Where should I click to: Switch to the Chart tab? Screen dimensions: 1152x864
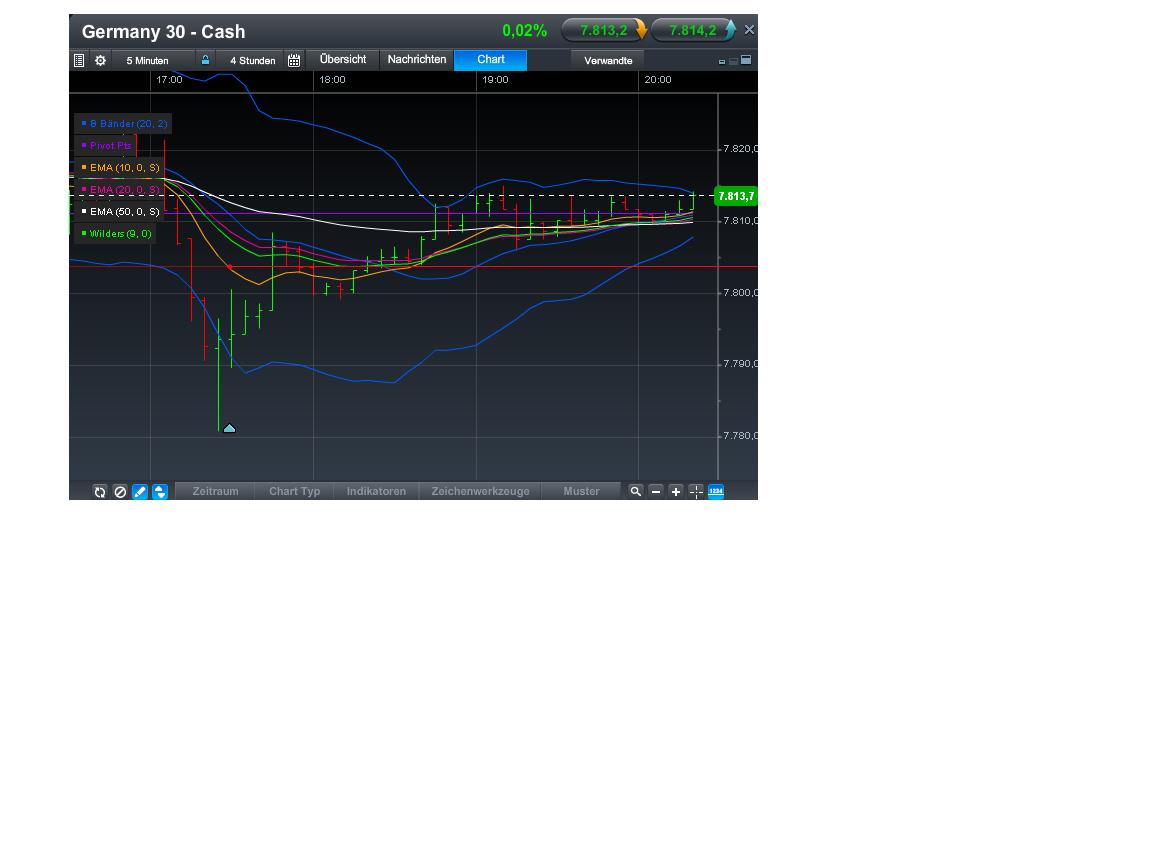tap(491, 60)
